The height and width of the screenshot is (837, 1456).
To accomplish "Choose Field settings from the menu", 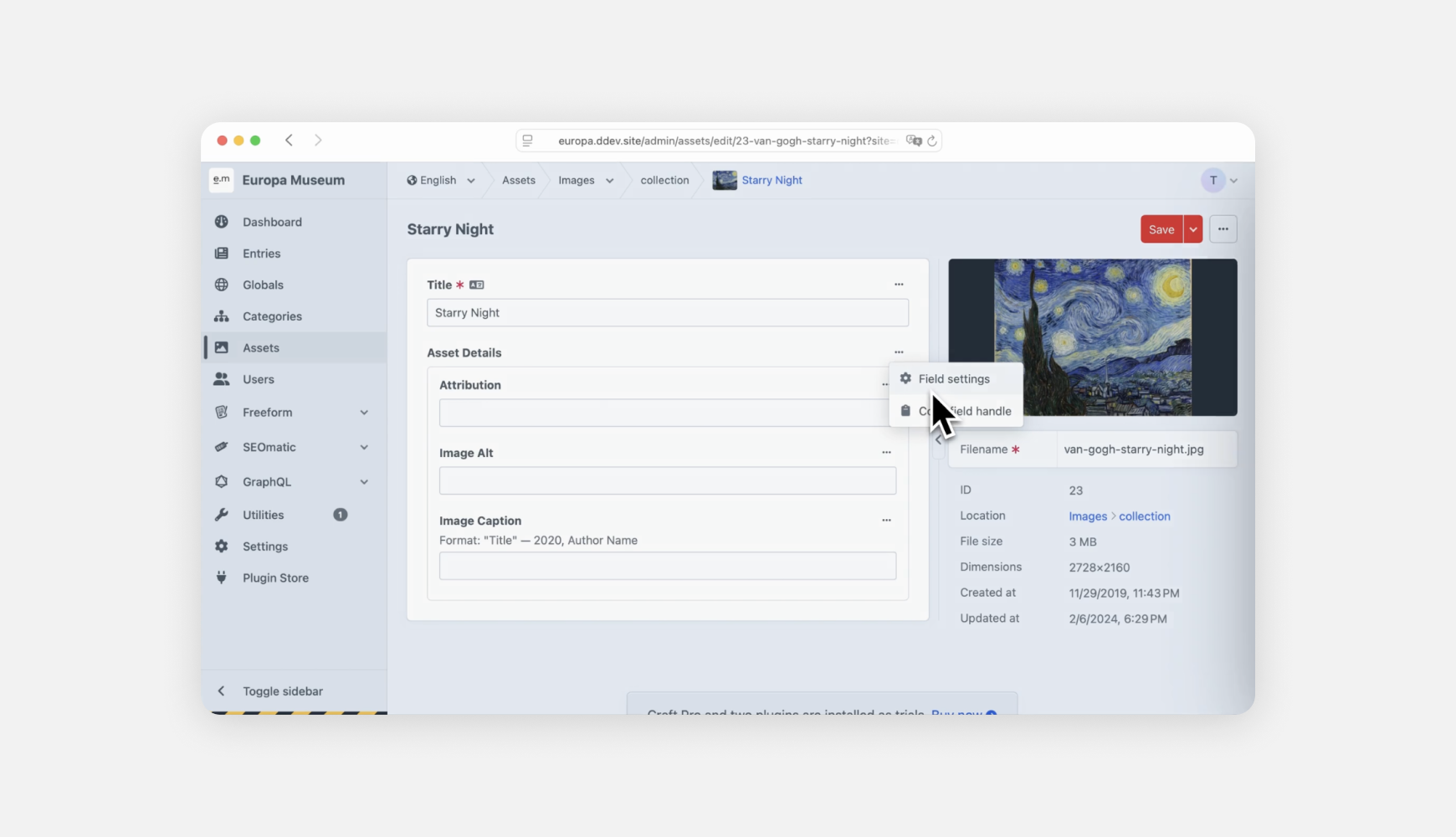I will click(956, 379).
